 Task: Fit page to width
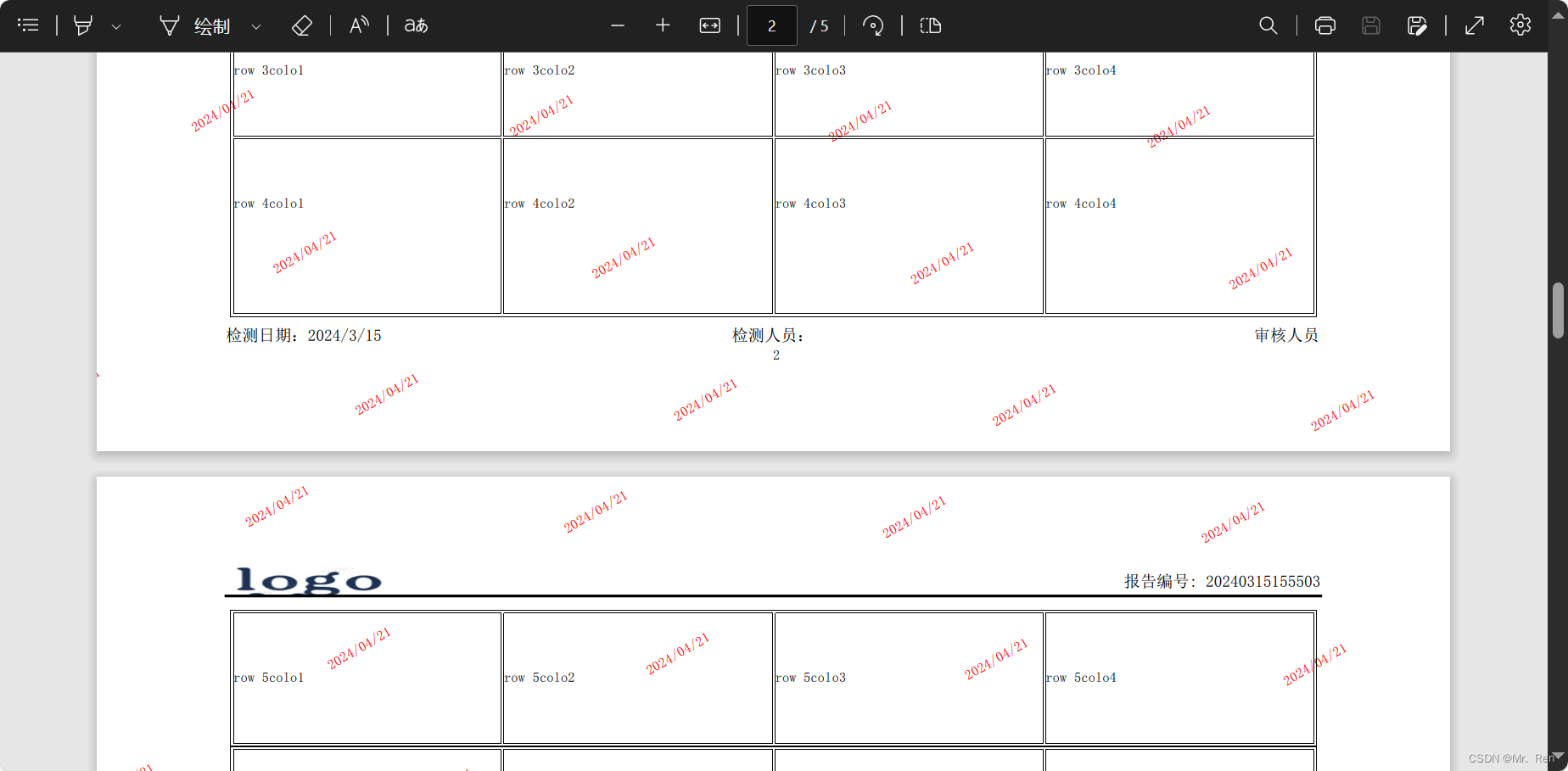pyautogui.click(x=710, y=25)
